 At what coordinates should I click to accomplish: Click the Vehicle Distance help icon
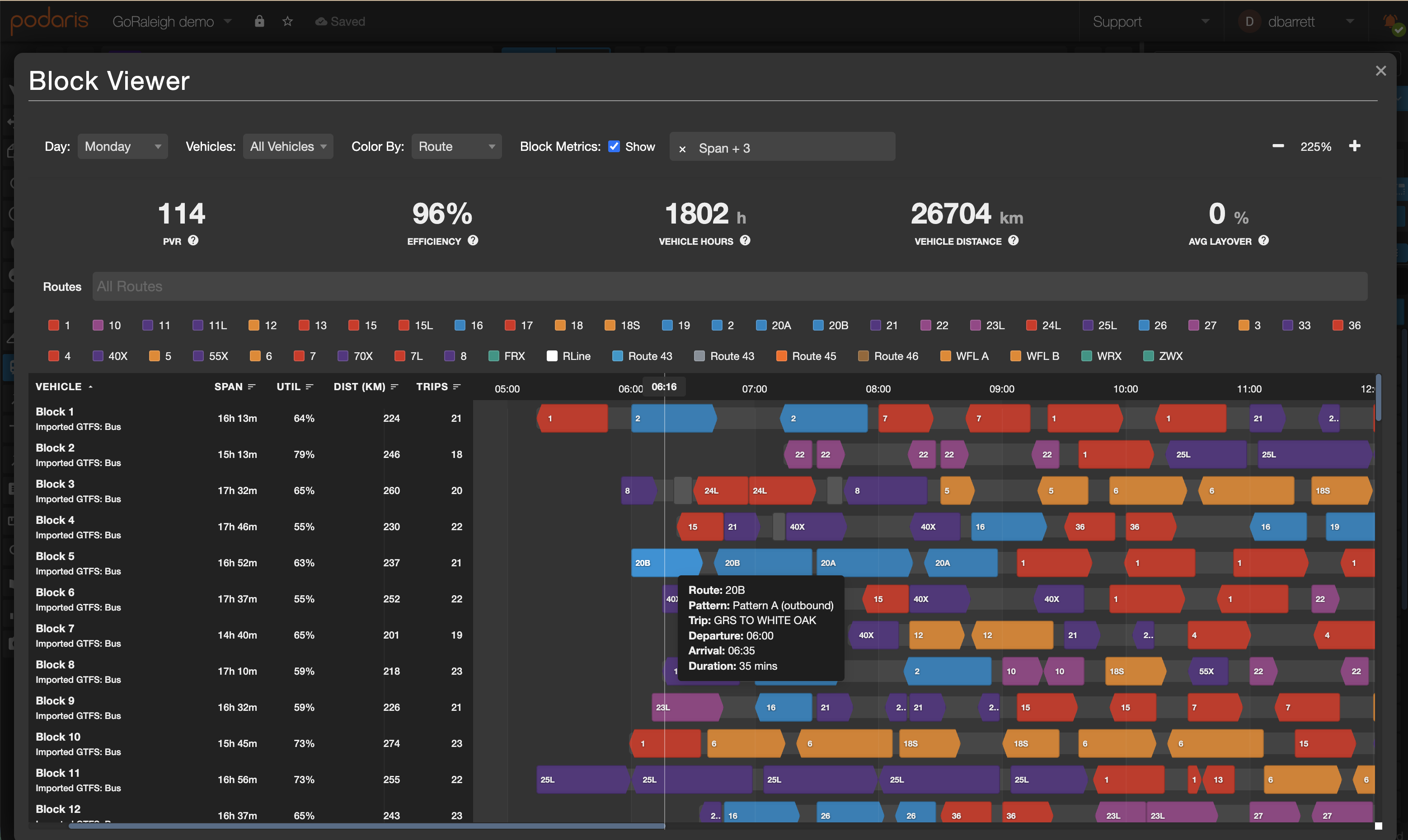click(x=1013, y=241)
